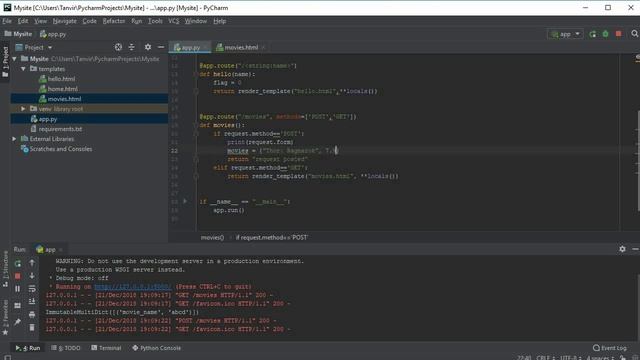Image resolution: width=640 pixels, height=360 pixels.
Task: Print the Run console output
Action: tap(32, 315)
